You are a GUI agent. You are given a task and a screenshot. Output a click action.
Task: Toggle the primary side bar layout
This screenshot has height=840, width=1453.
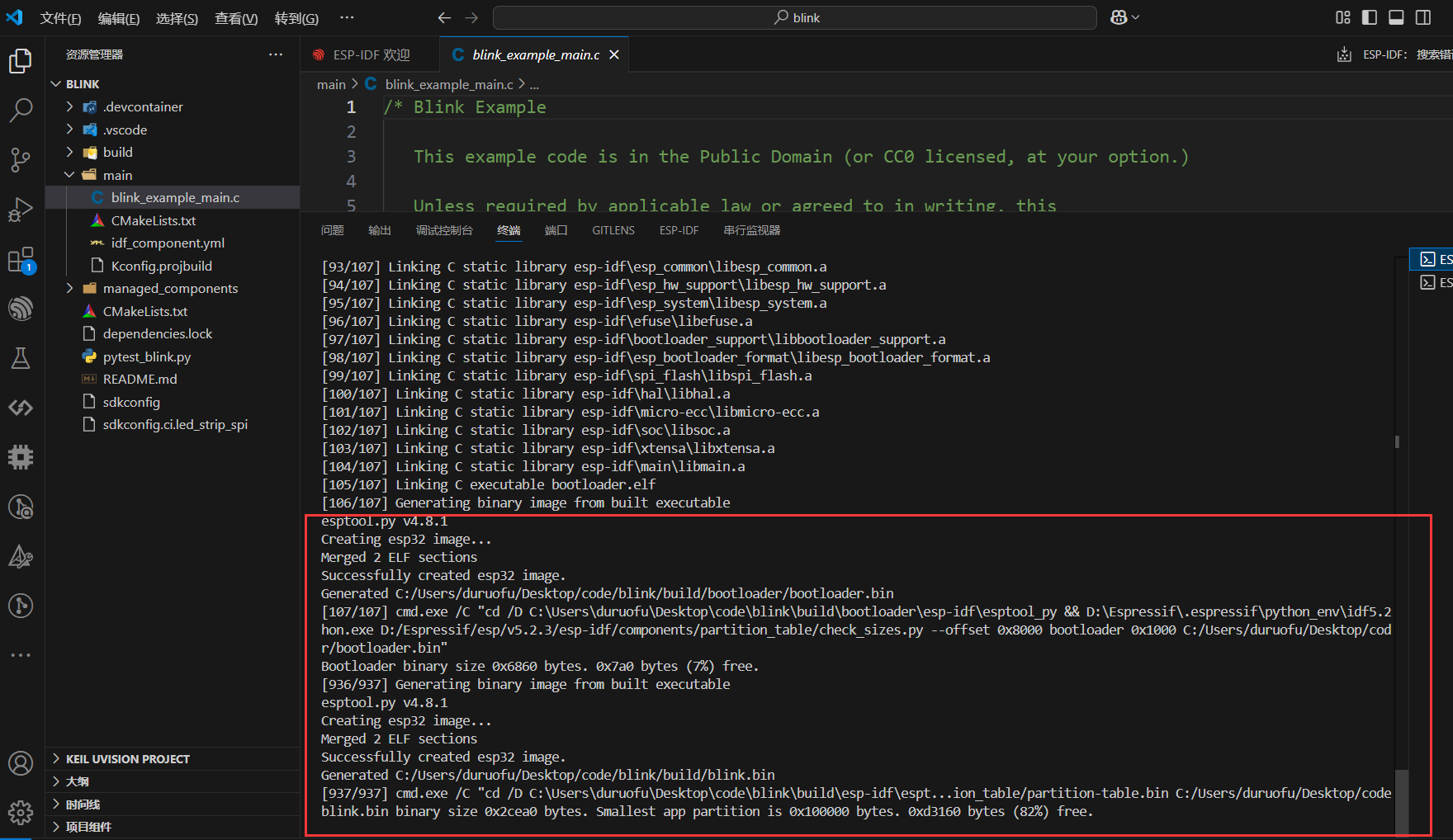[1370, 17]
